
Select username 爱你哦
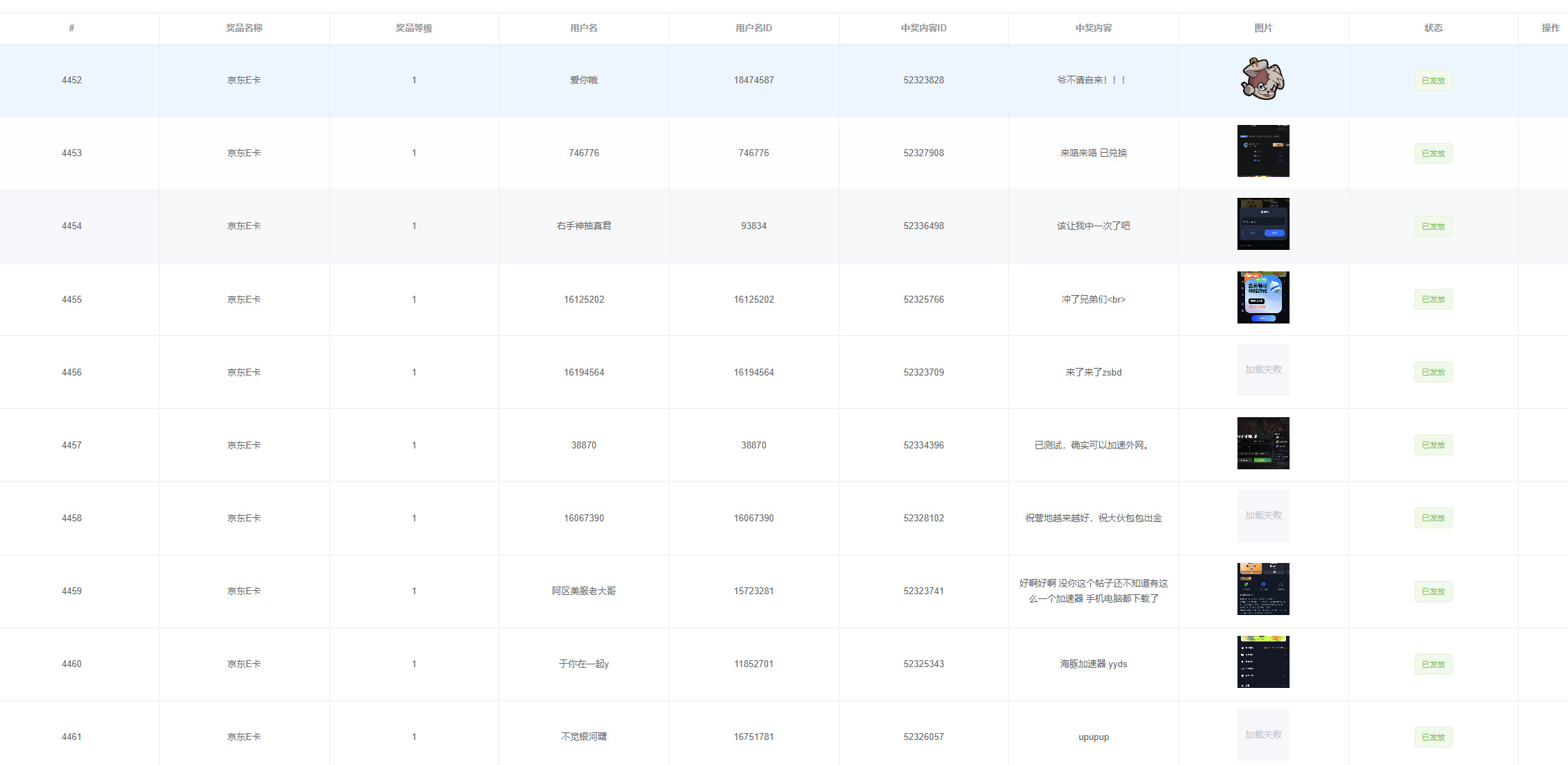(x=584, y=80)
